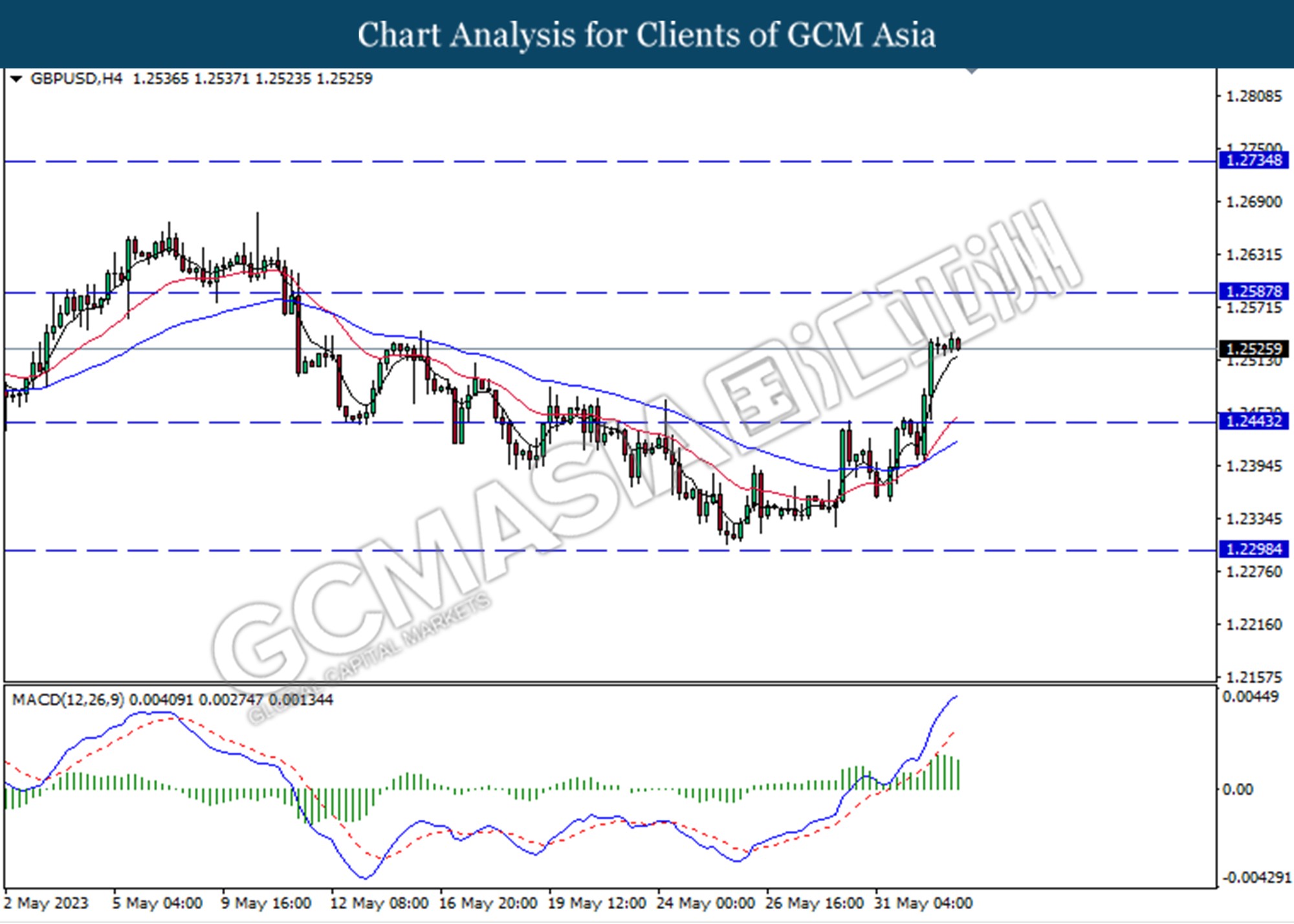Screen dimensions: 1294x924
Task: Select the 16 May 20:00 time label
Action: (488, 903)
